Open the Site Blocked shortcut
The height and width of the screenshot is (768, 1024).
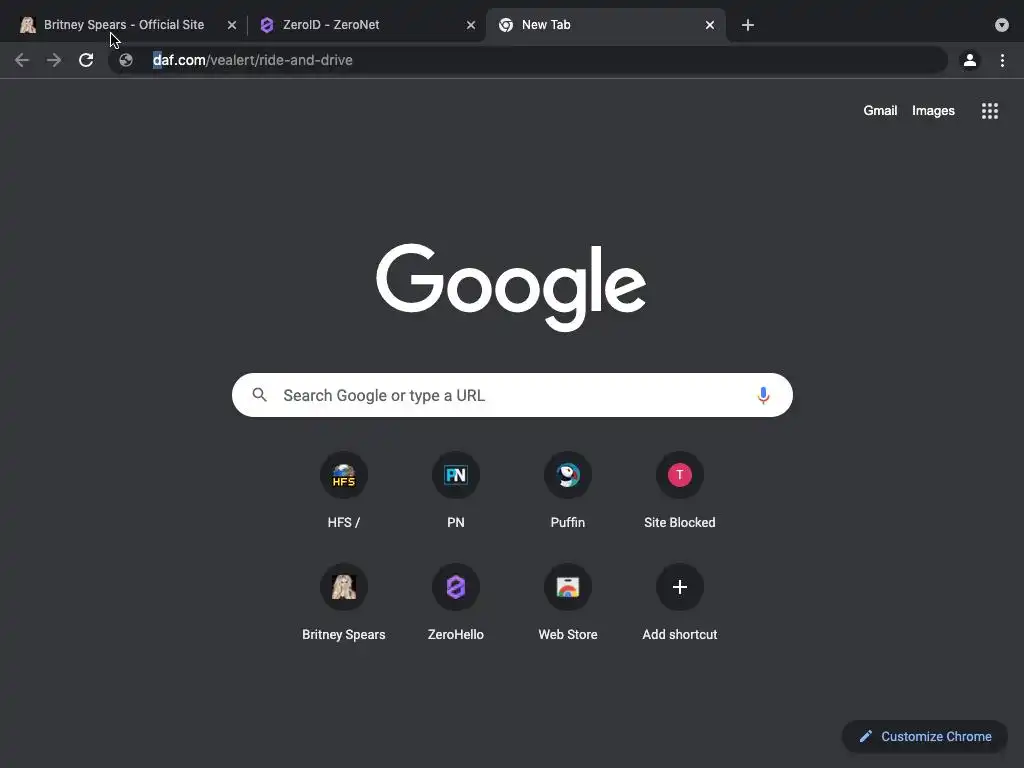coord(680,490)
